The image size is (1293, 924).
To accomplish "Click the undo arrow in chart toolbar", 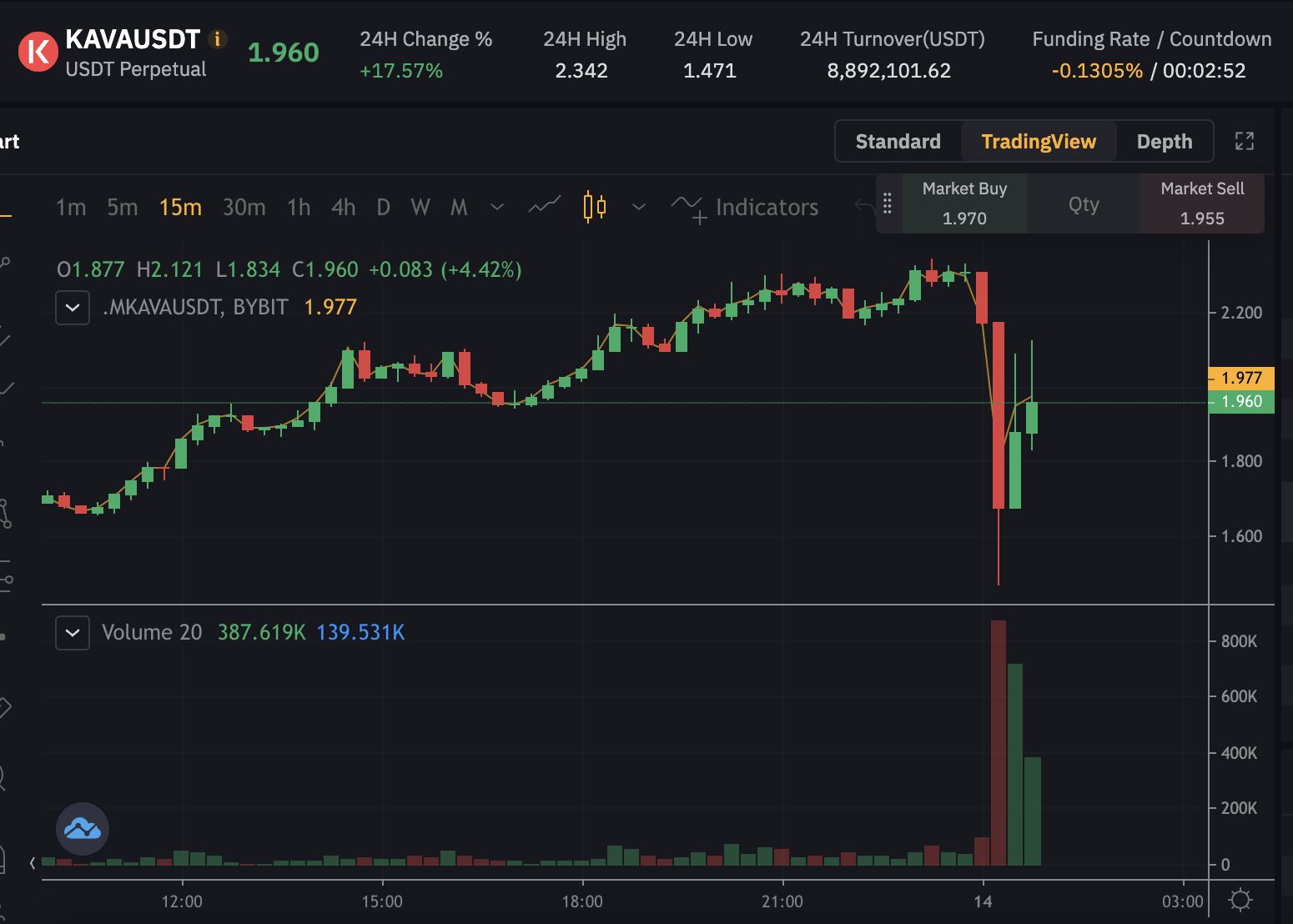I will 864,206.
